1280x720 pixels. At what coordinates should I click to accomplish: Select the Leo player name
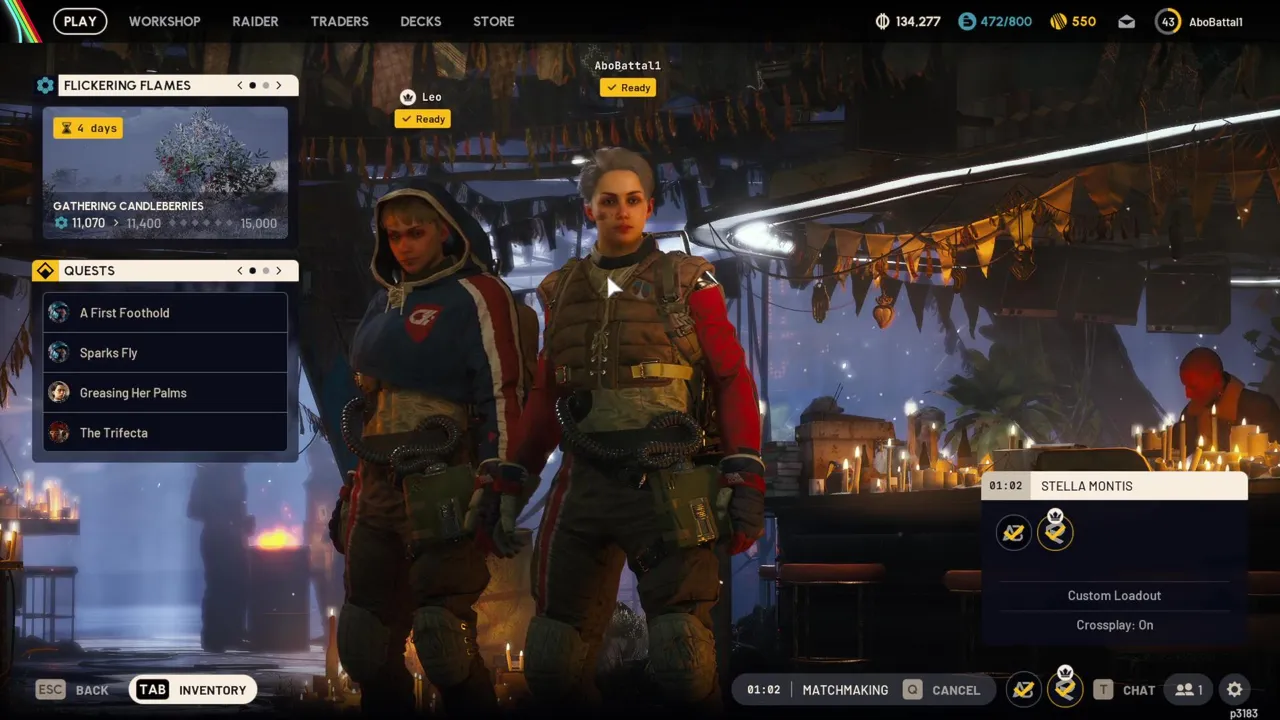[432, 97]
